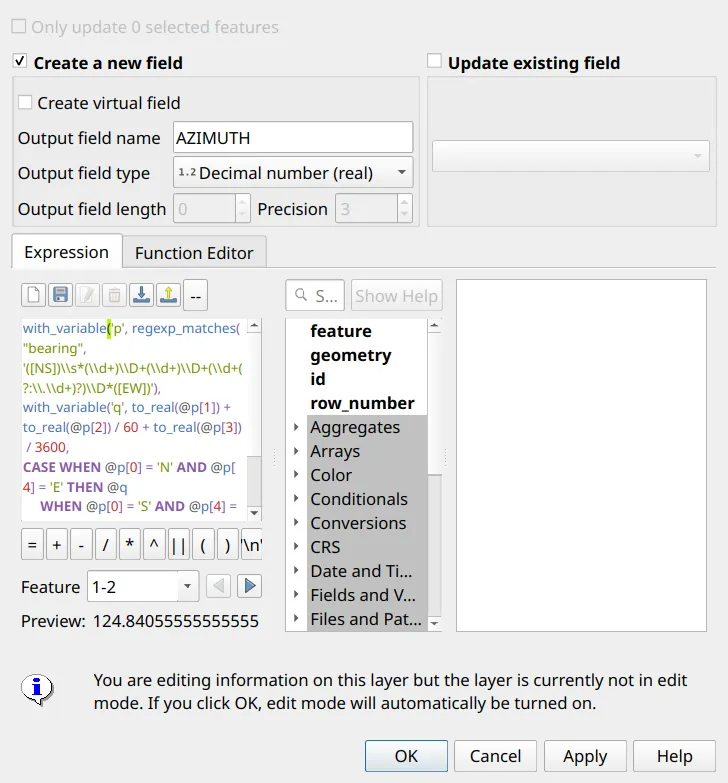Open the Output field type dropdown
The image size is (728, 783).
click(x=293, y=172)
